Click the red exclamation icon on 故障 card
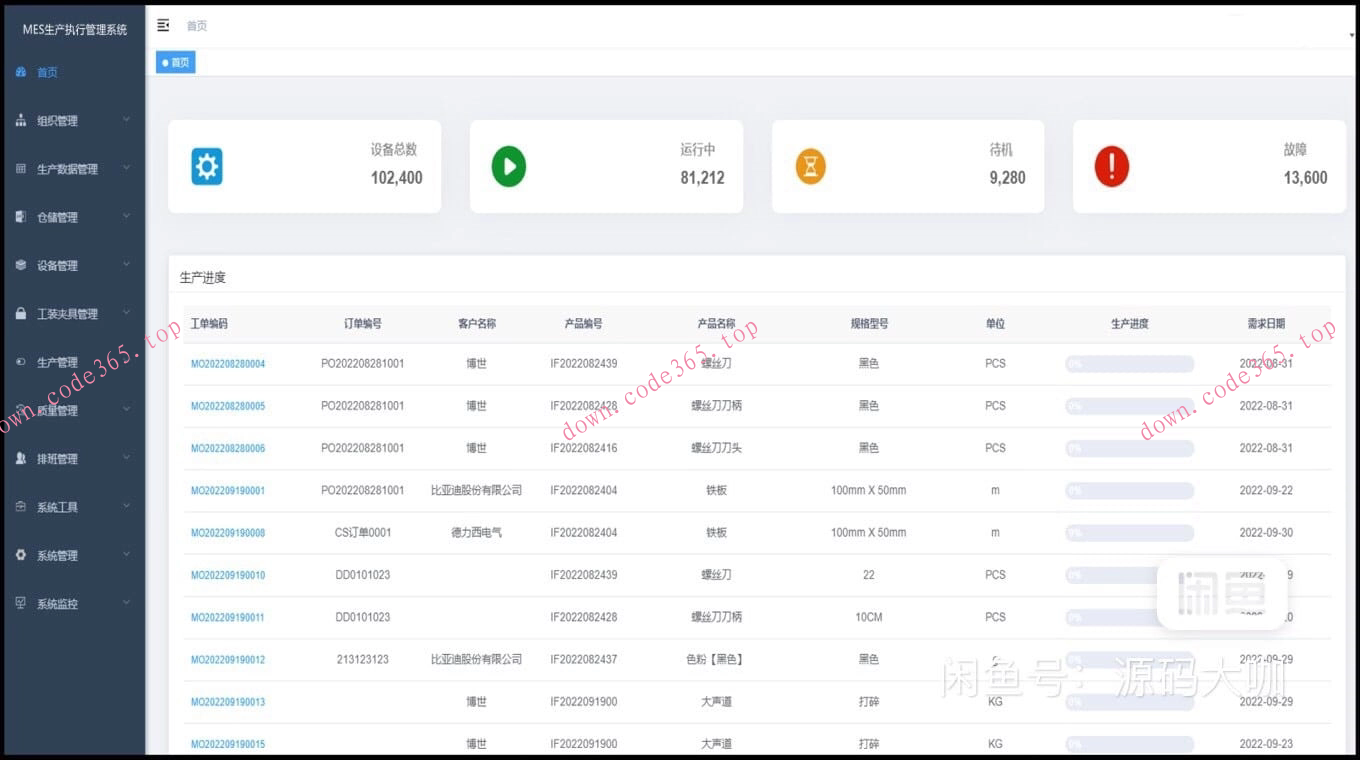The width and height of the screenshot is (1360, 760). tap(1112, 166)
